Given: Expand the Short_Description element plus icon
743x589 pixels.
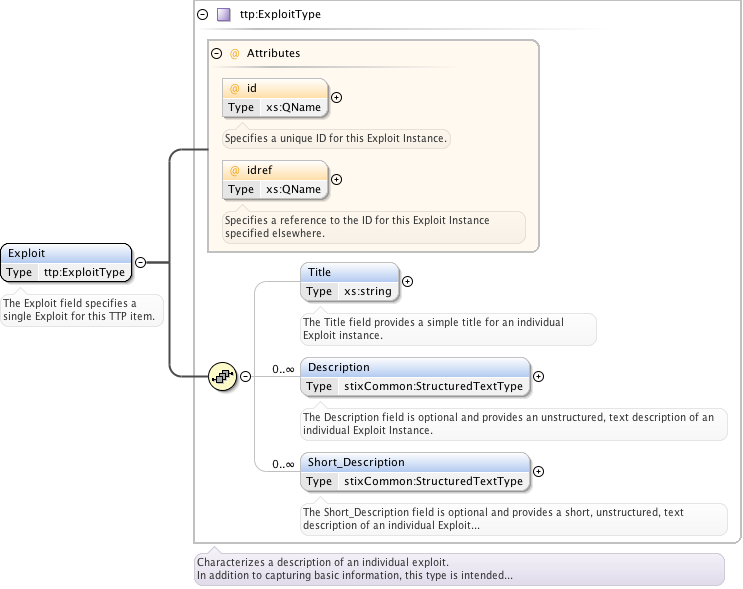Looking at the screenshot, I should (539, 472).
